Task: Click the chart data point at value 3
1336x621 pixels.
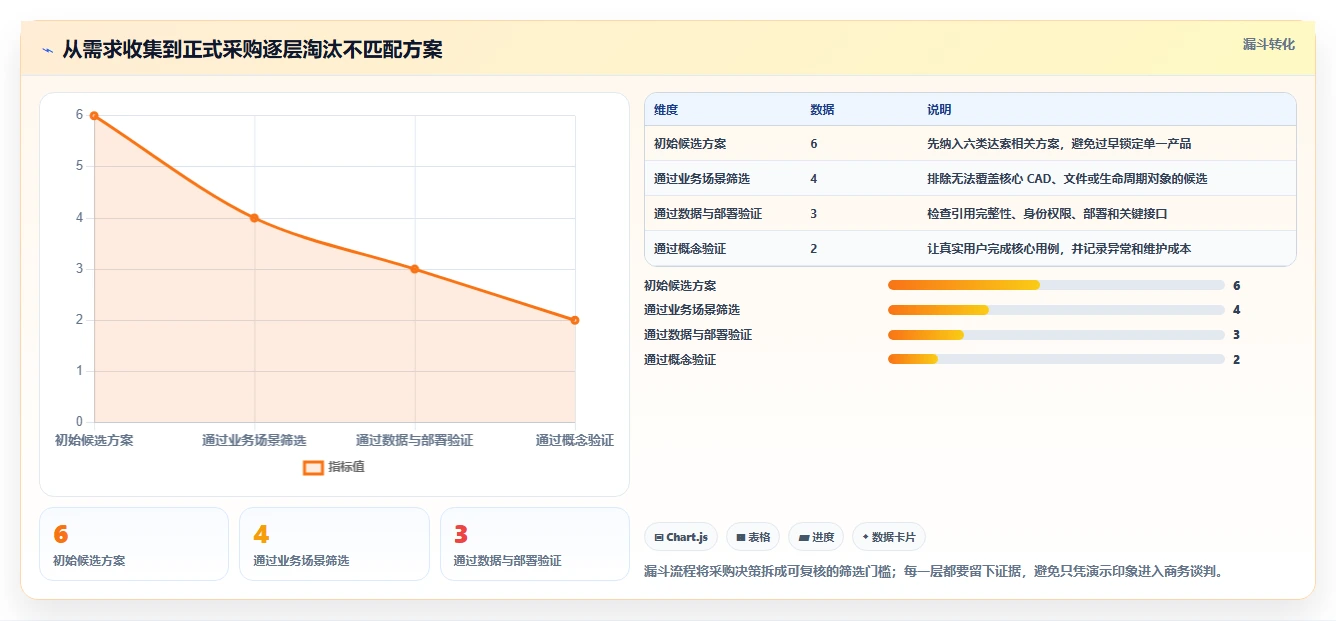Action: click(x=415, y=269)
